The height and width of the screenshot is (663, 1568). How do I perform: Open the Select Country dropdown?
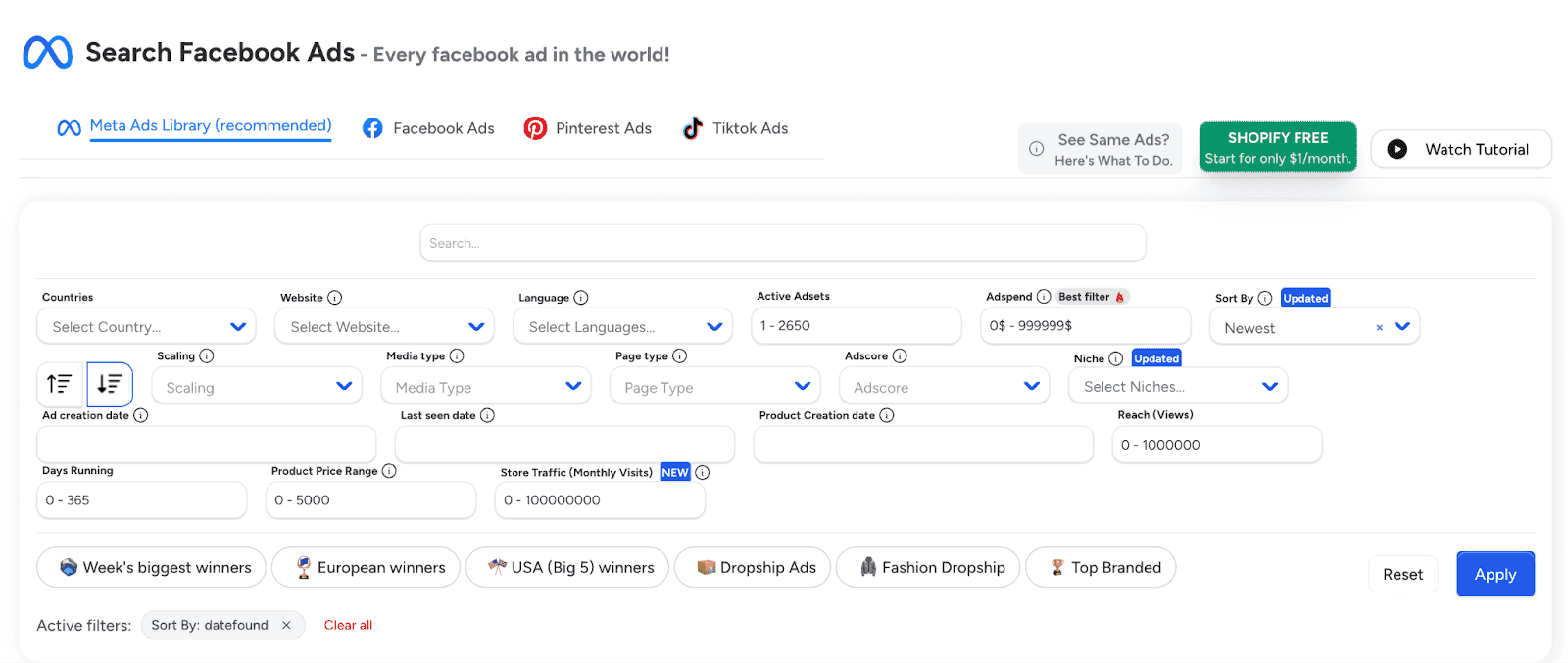click(146, 326)
